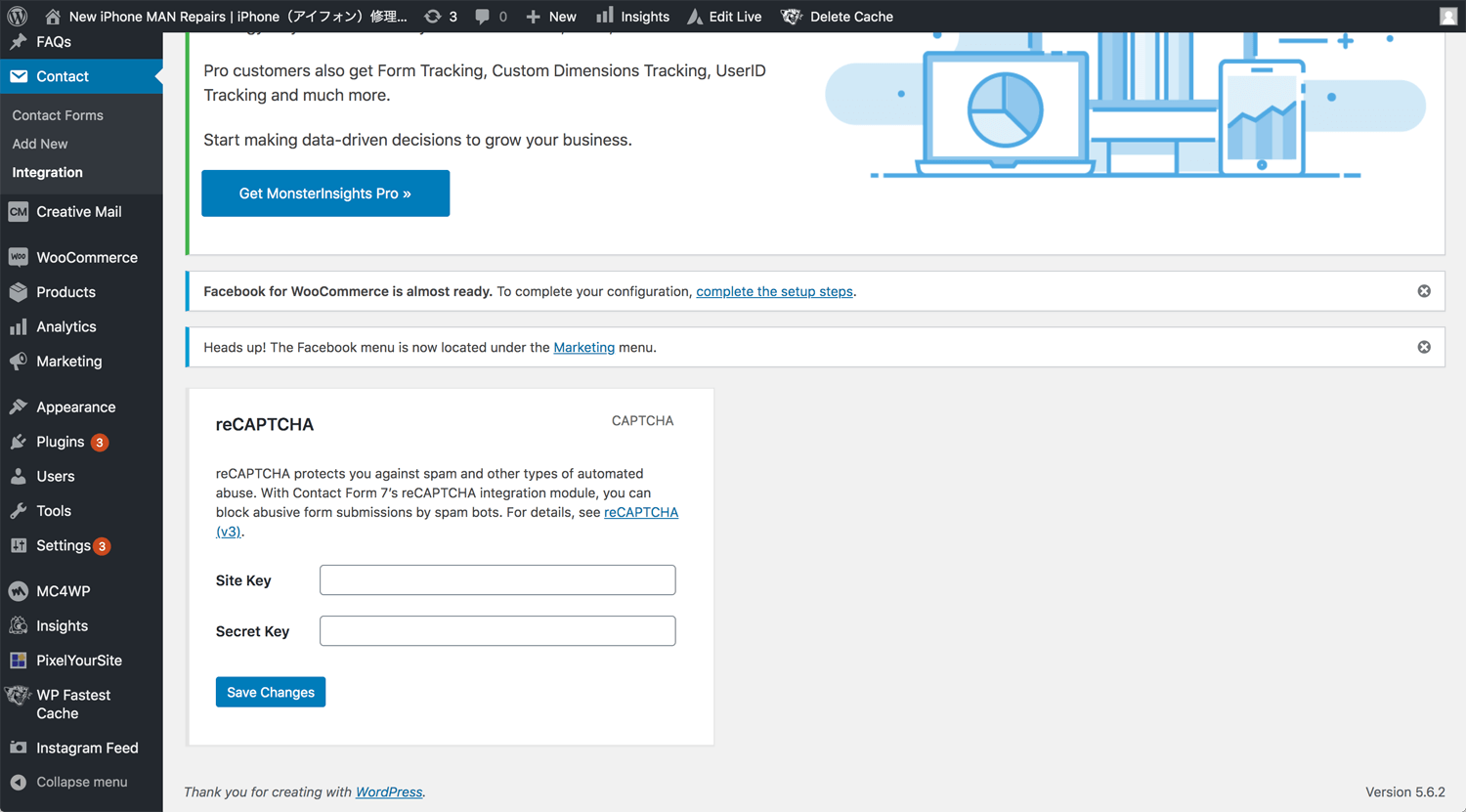Open Add New under Contact
The image size is (1466, 812).
tap(40, 144)
